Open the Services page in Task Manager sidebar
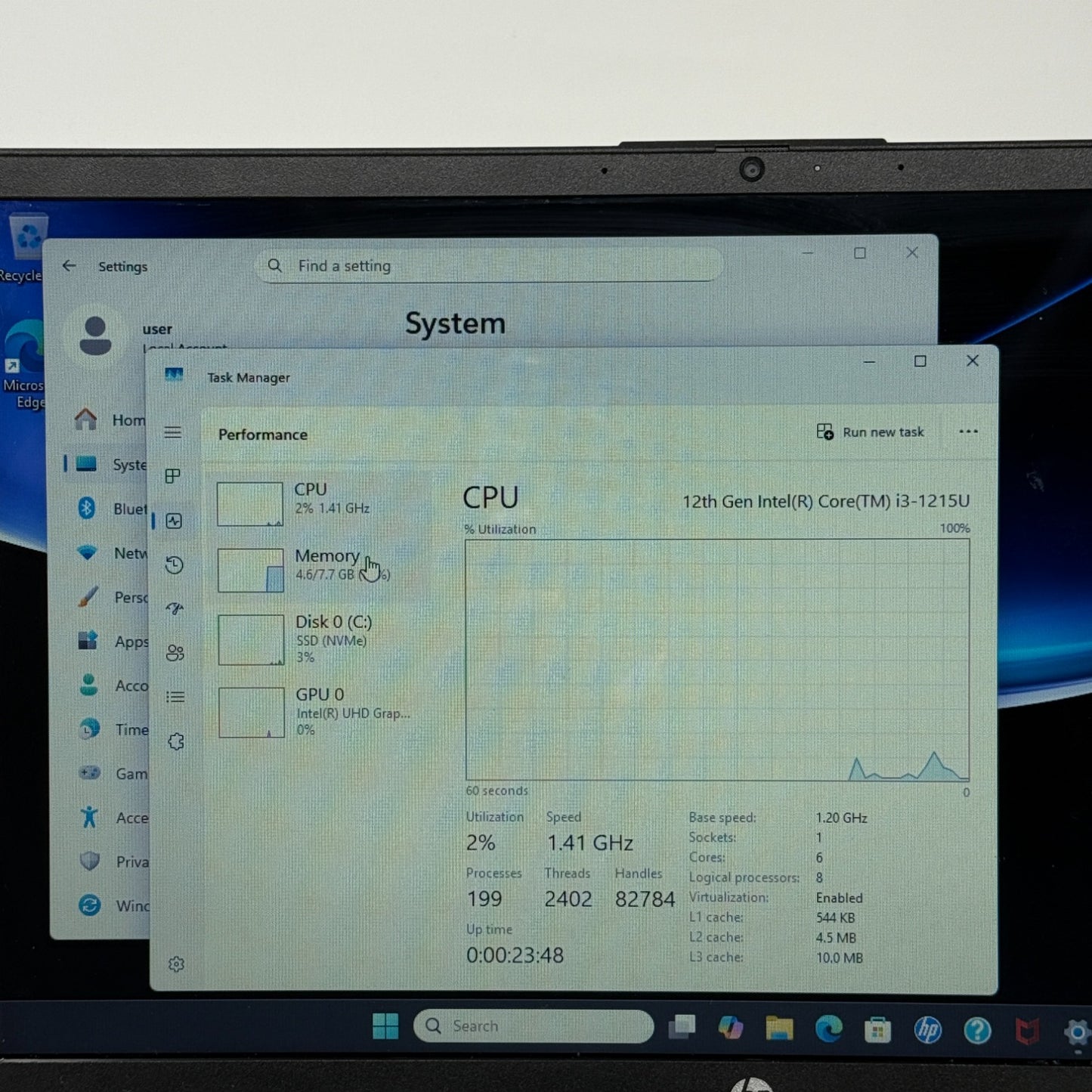 tap(174, 741)
